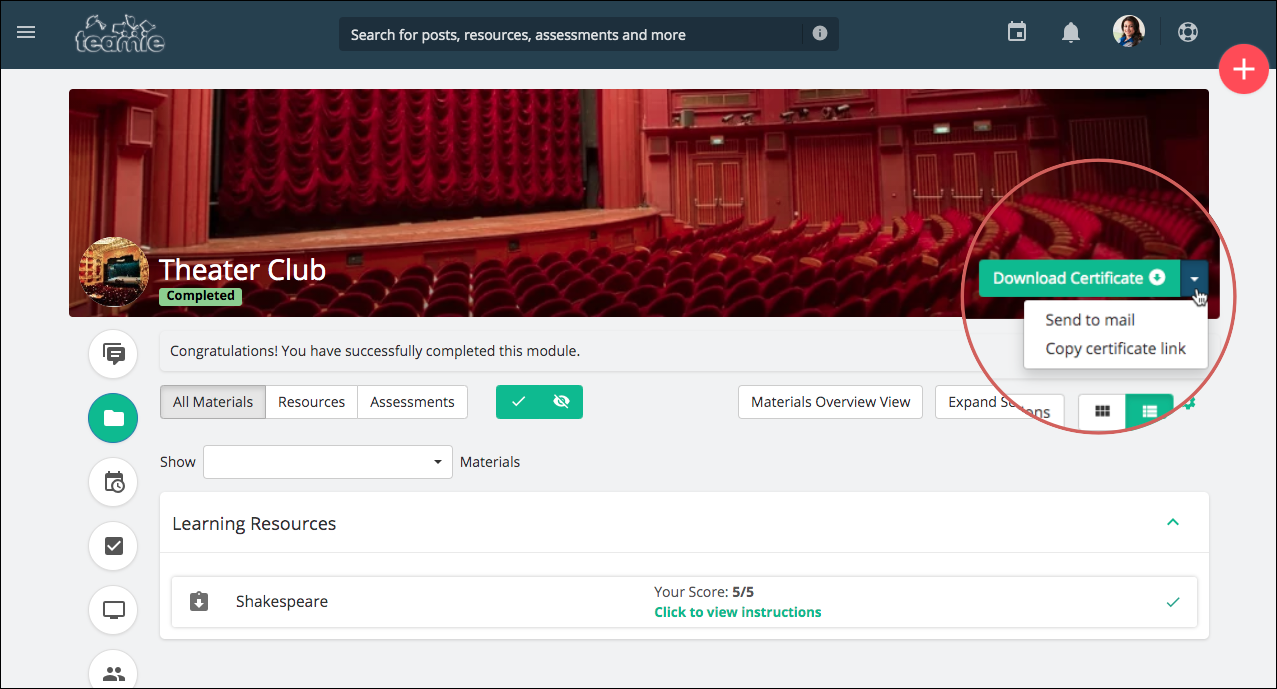Open the calendar icon in header
Screen dimensions: 1277x689
pyautogui.click(x=1017, y=32)
